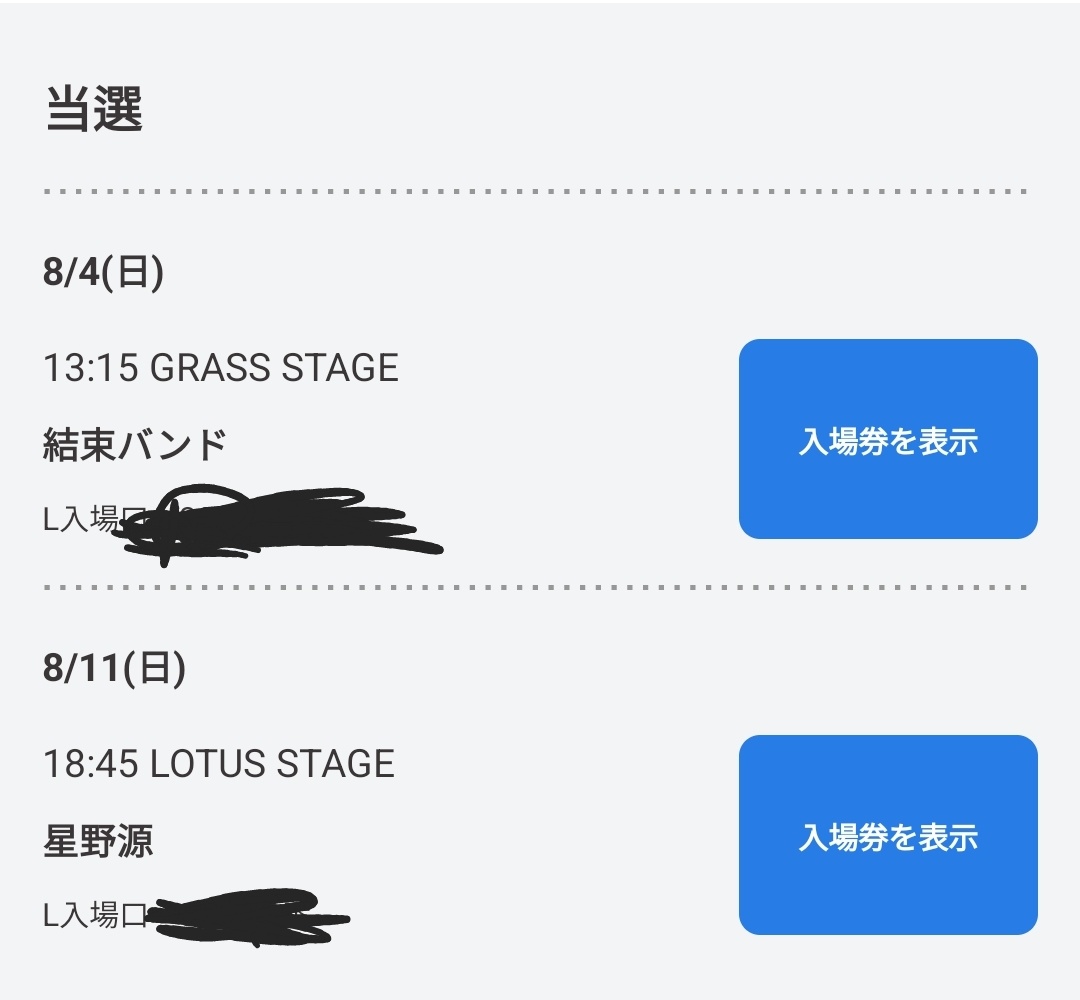Click the 当選 heading
Screen dimensions: 1080x1000
click(94, 111)
